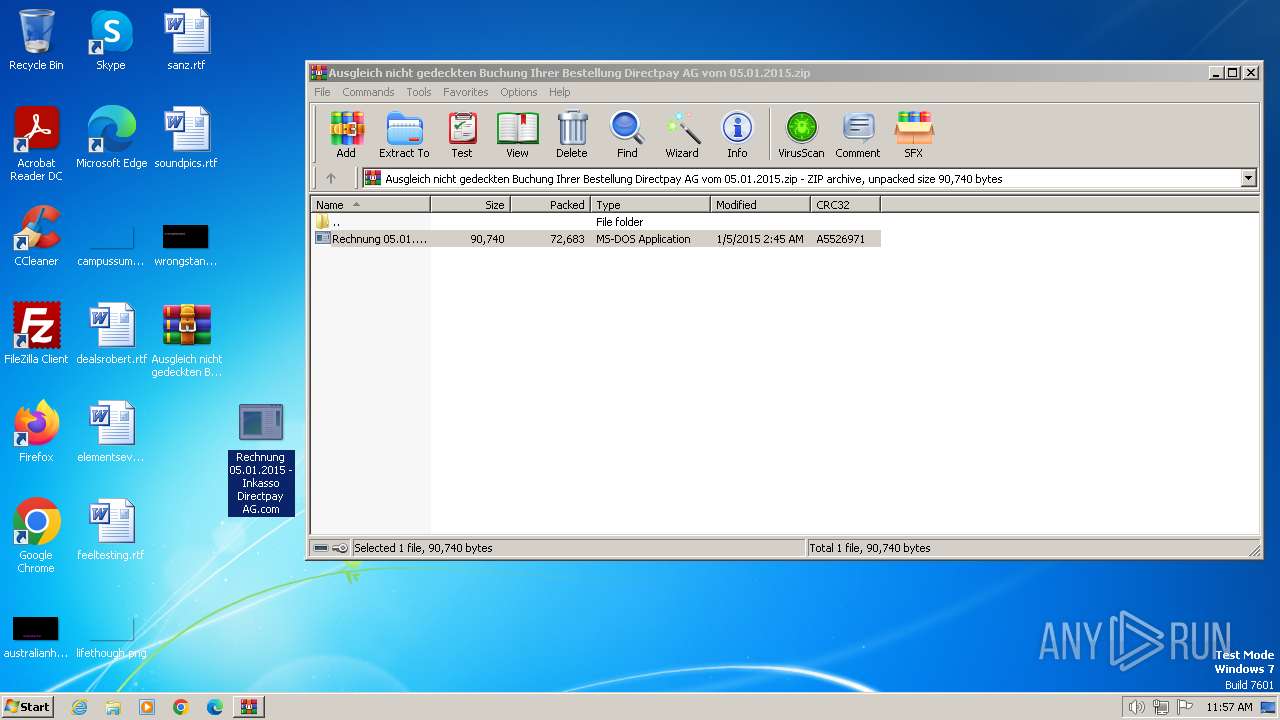1280x720 pixels.
Task: Start VirusScan on the archive
Action: pyautogui.click(x=801, y=135)
